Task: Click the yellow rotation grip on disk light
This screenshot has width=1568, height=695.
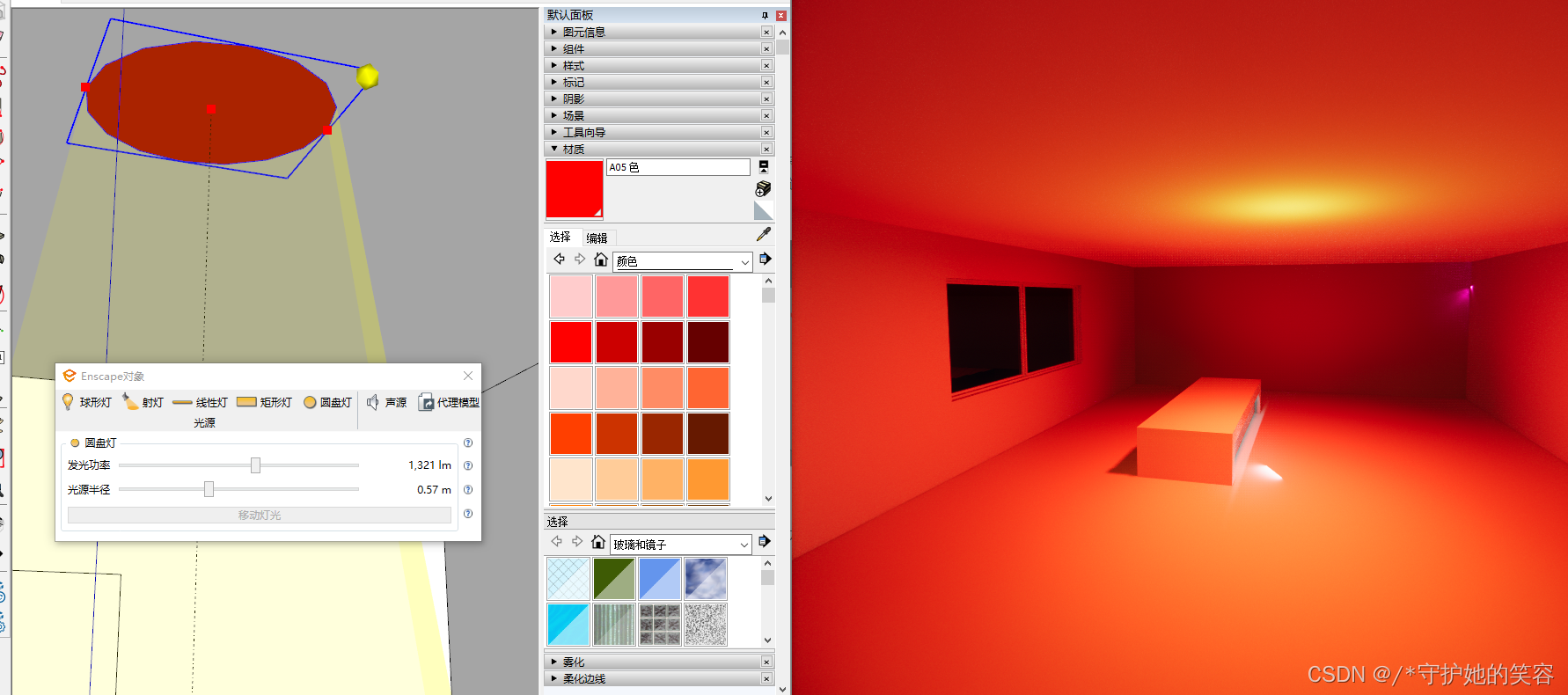Action: point(368,77)
